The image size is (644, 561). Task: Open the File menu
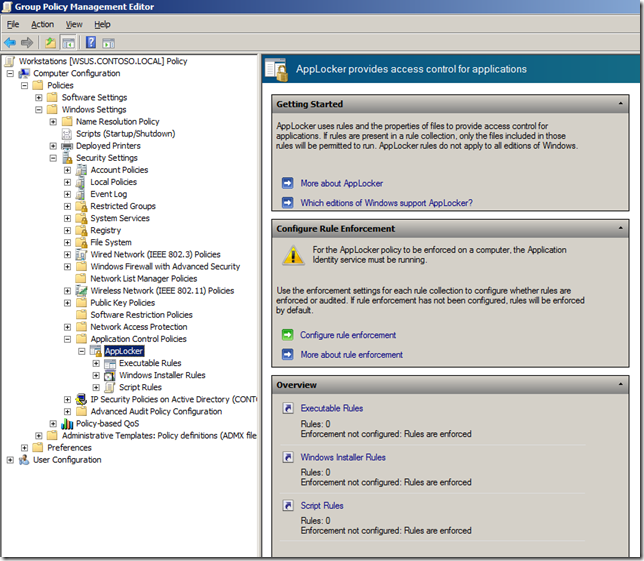[x=13, y=24]
